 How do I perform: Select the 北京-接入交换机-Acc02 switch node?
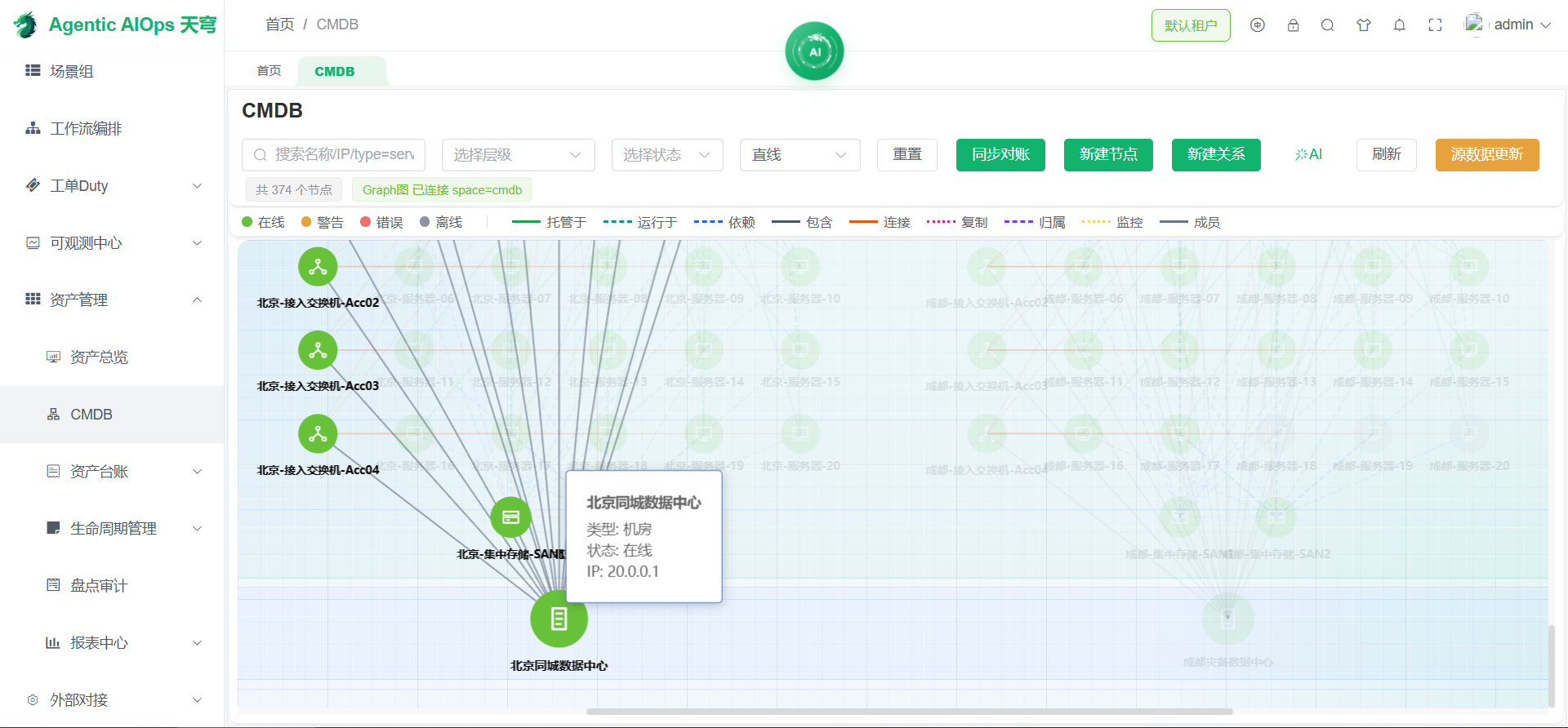tap(318, 267)
